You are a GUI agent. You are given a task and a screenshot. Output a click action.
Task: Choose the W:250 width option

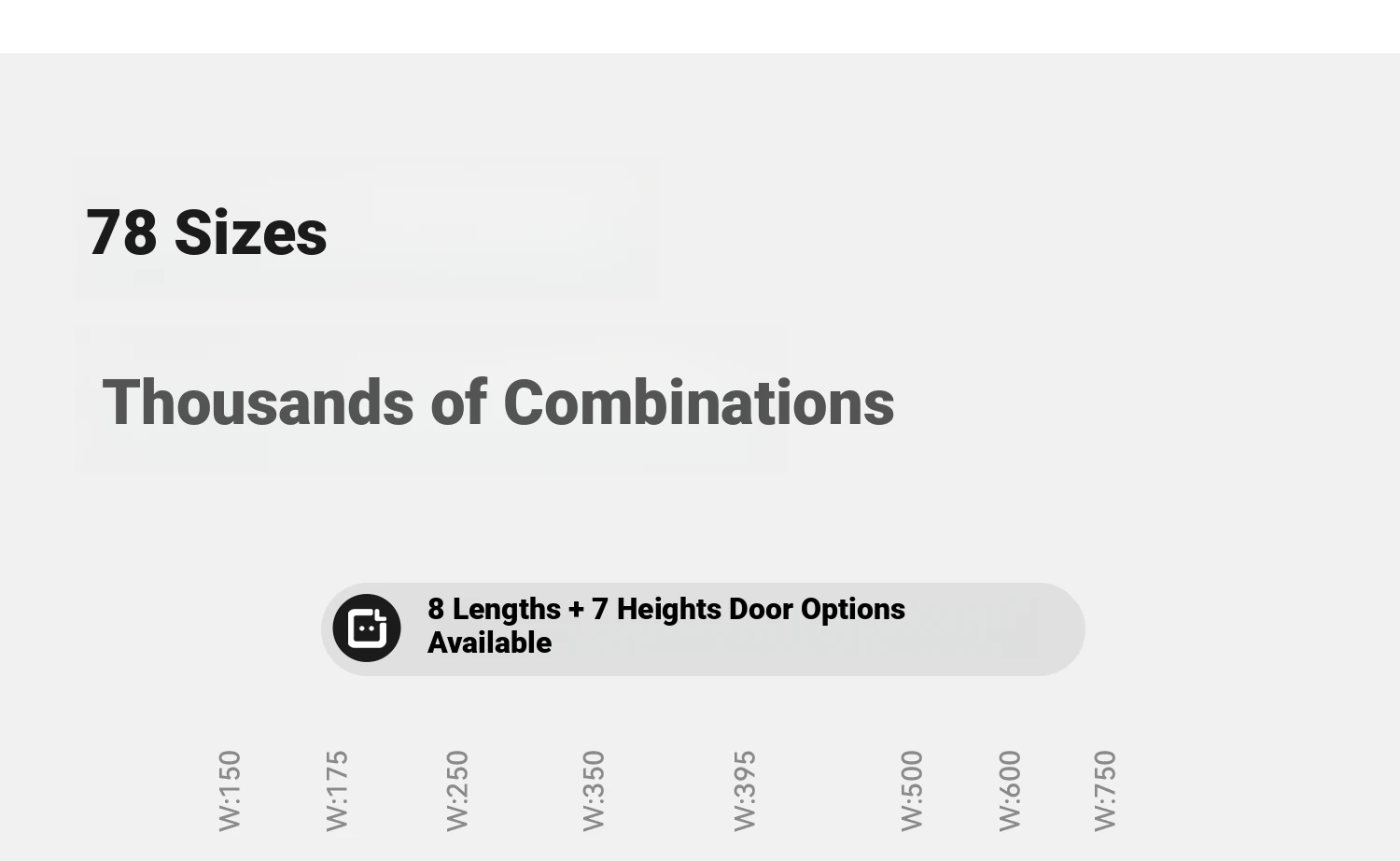pos(456,790)
